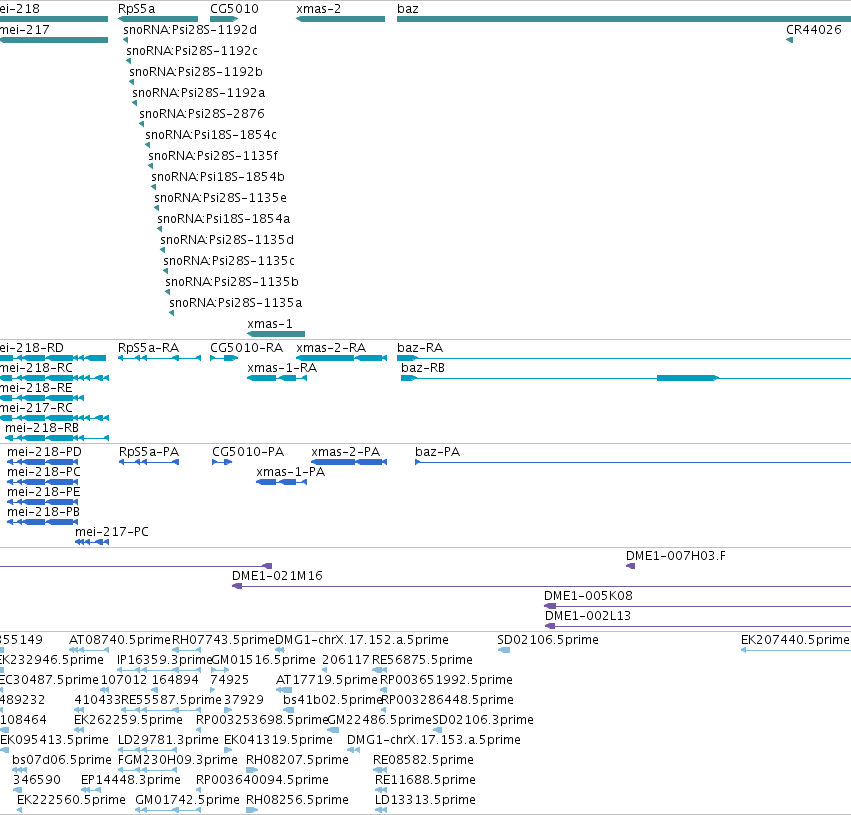This screenshot has height=815, width=851.
Task: Click the GM01742.5prime EST label
Action: pyautogui.click(x=187, y=800)
